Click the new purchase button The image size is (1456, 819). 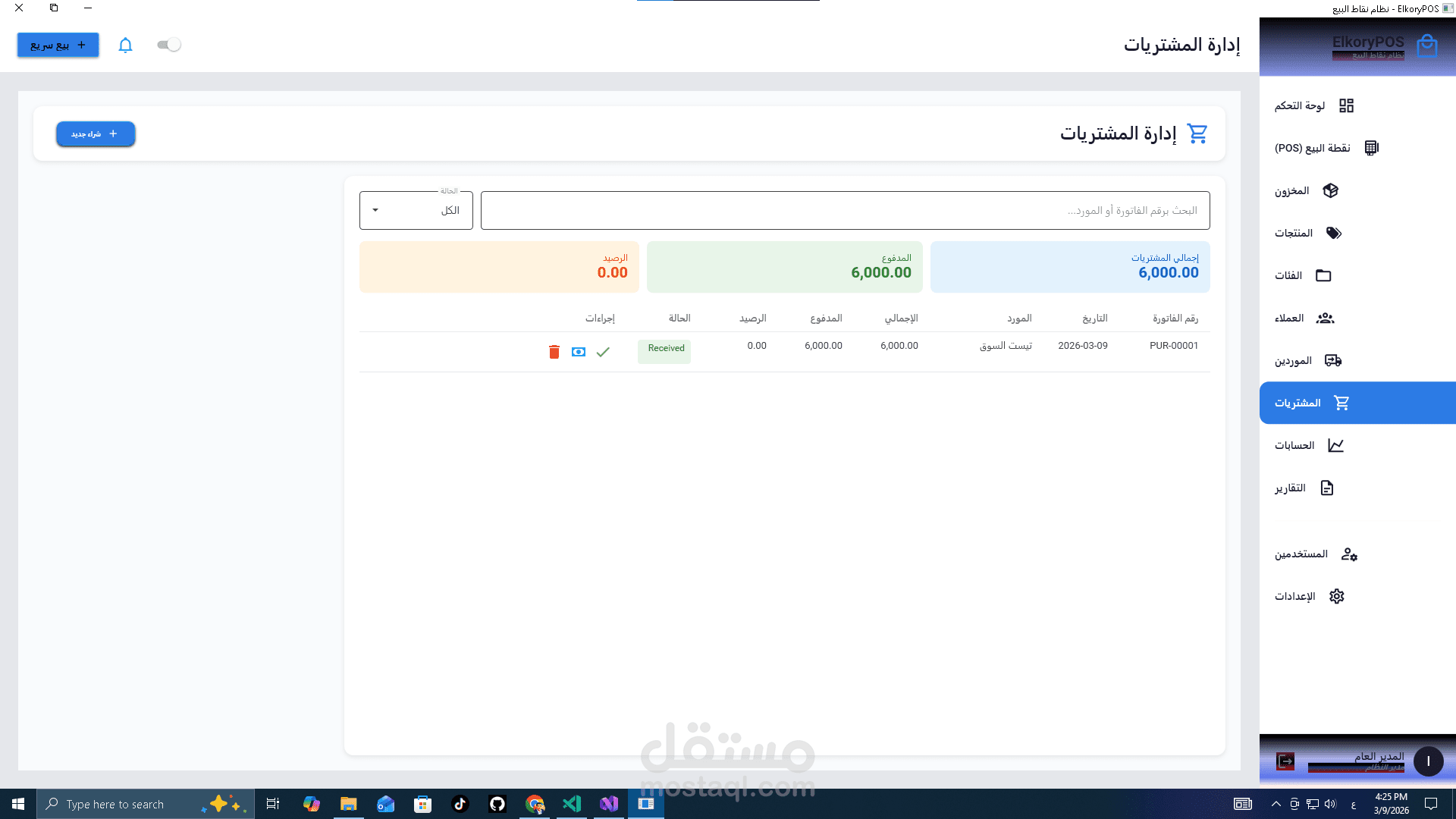tap(96, 133)
